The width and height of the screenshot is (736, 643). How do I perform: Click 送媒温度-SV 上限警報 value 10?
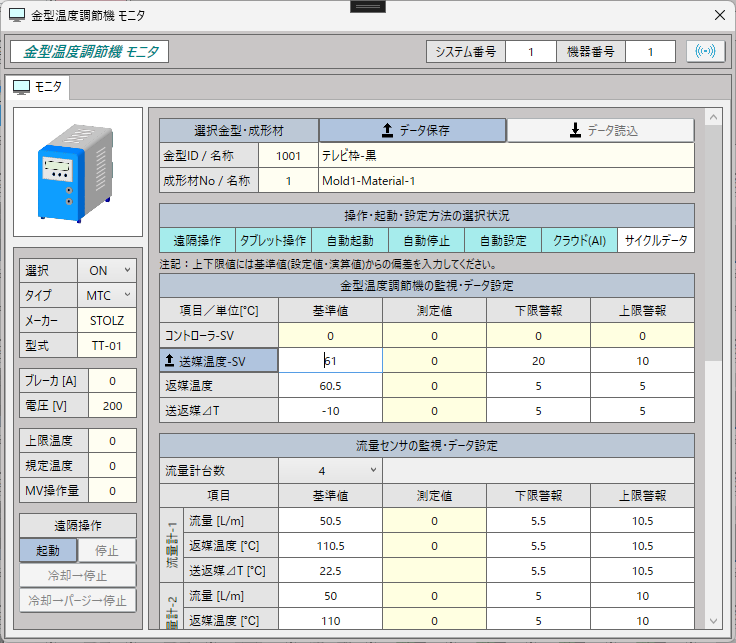click(642, 361)
